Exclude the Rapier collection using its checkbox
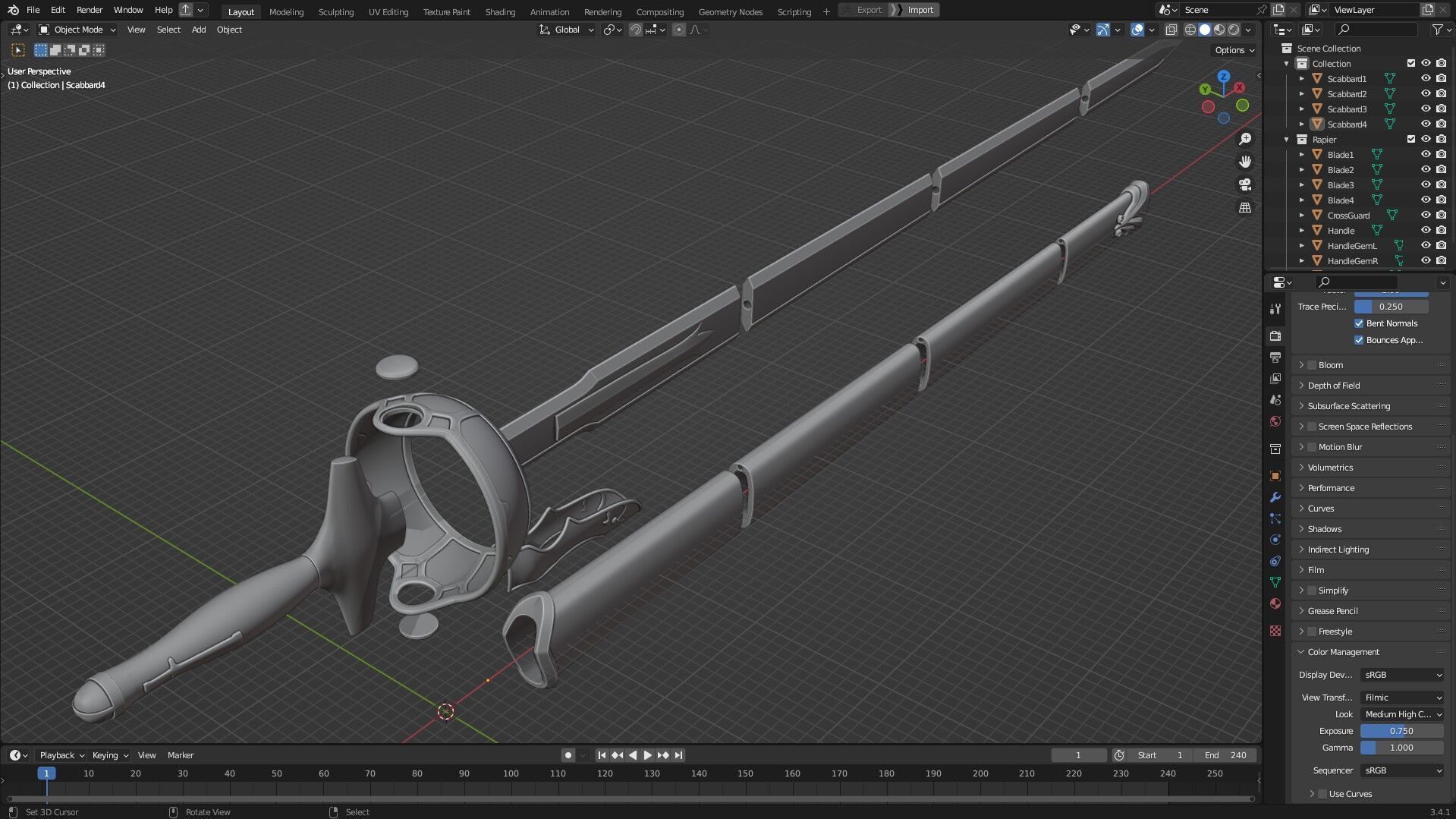 (1411, 139)
